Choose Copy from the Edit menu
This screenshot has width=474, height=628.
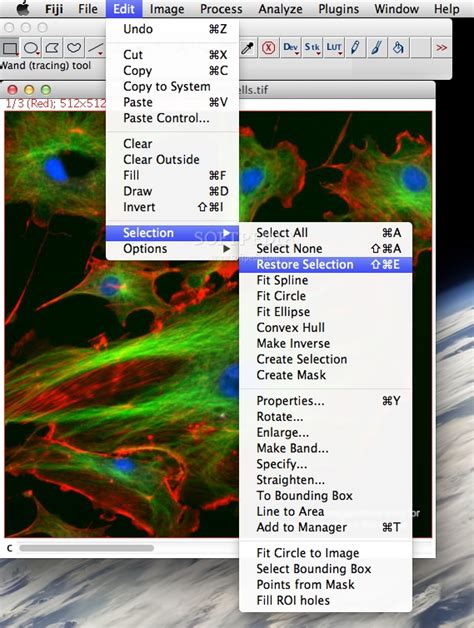tap(173, 71)
